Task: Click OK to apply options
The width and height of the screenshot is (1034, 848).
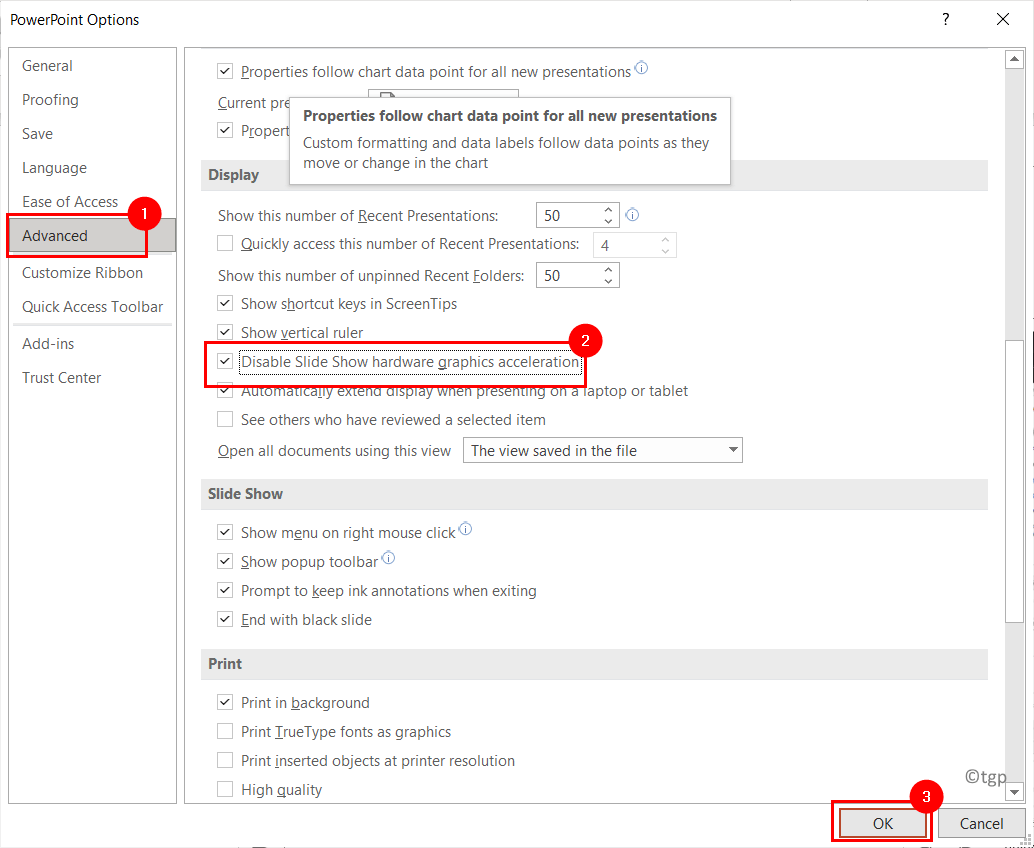Action: coord(882,823)
